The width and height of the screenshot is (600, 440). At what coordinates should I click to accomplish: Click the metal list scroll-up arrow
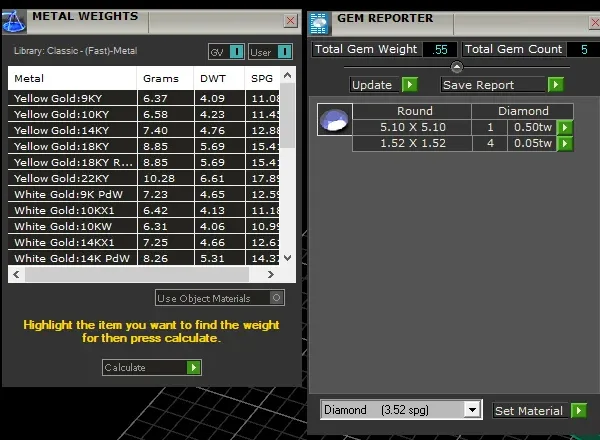pos(287,75)
